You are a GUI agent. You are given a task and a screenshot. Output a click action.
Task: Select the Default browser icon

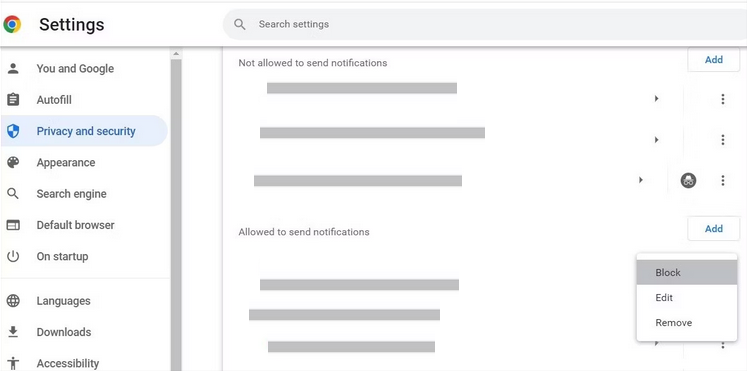click(13, 225)
